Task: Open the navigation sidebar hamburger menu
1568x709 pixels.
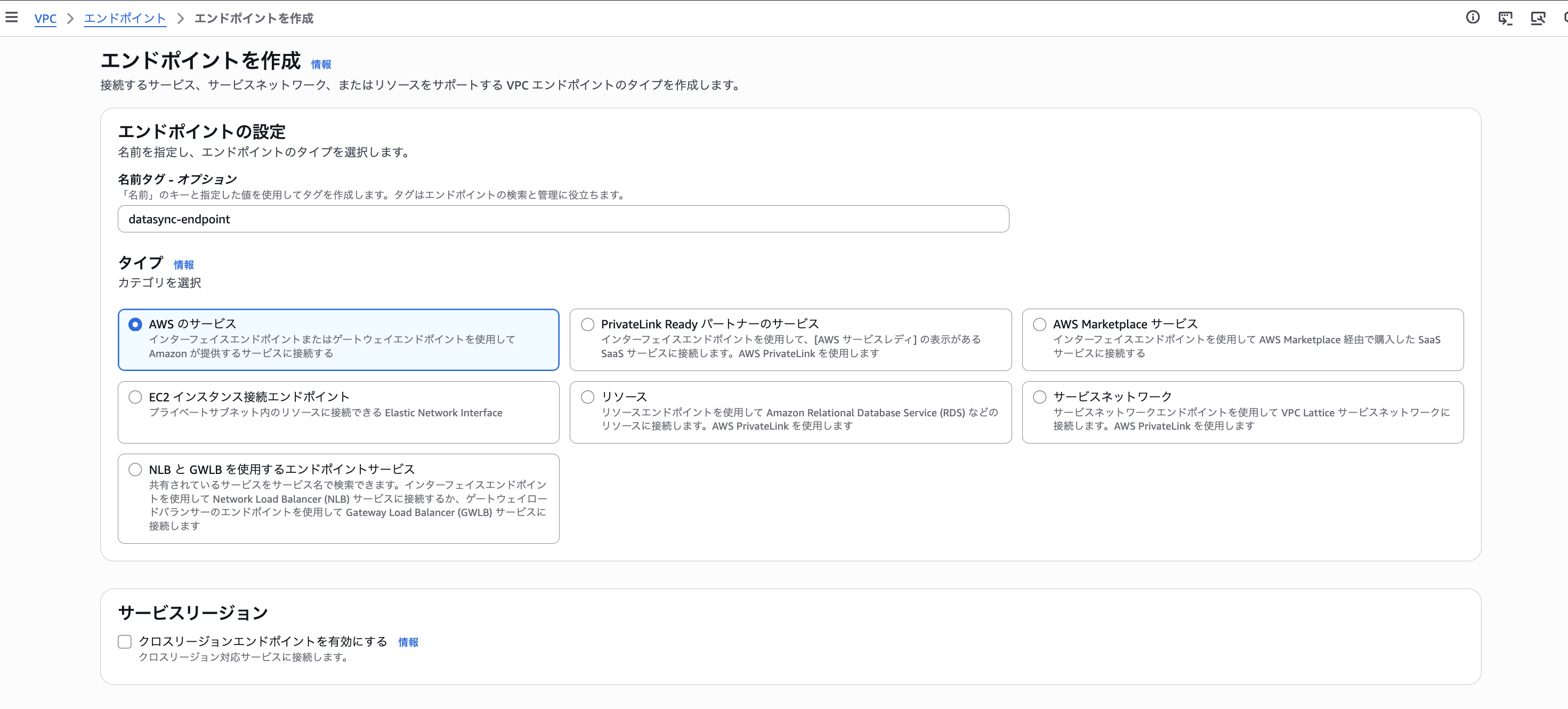Action: point(12,17)
